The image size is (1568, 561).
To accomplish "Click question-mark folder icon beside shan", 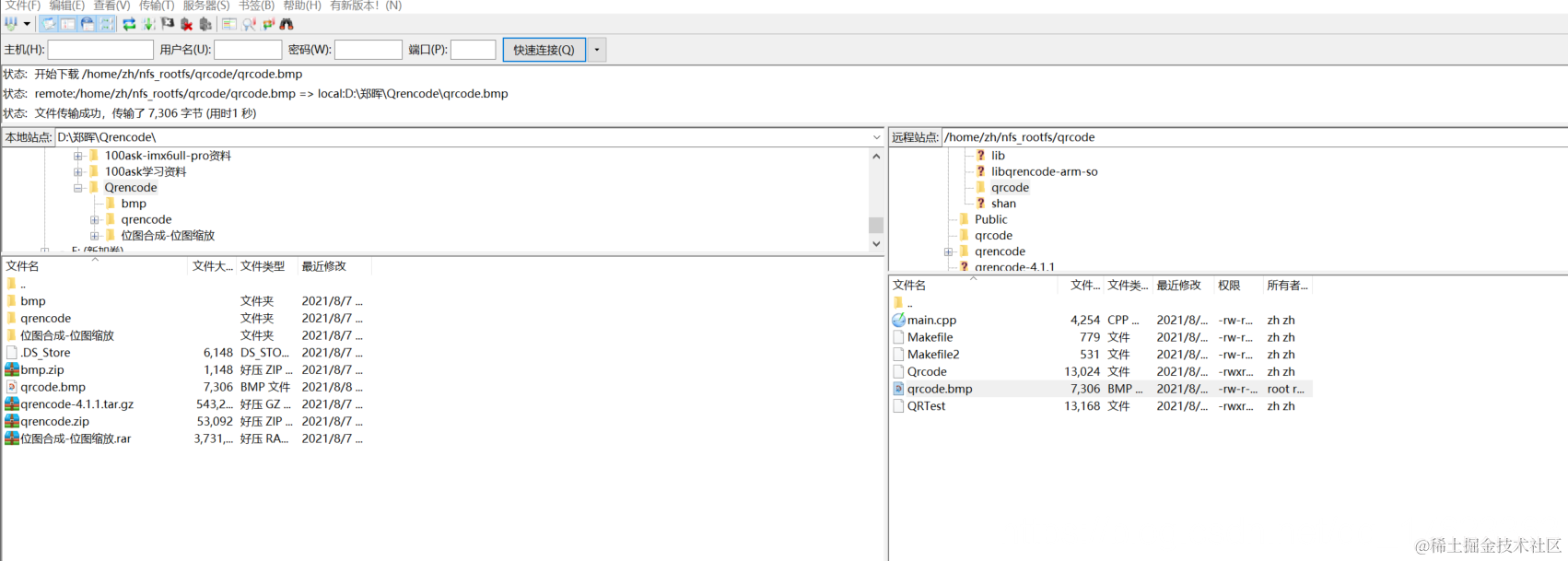I will [x=980, y=204].
